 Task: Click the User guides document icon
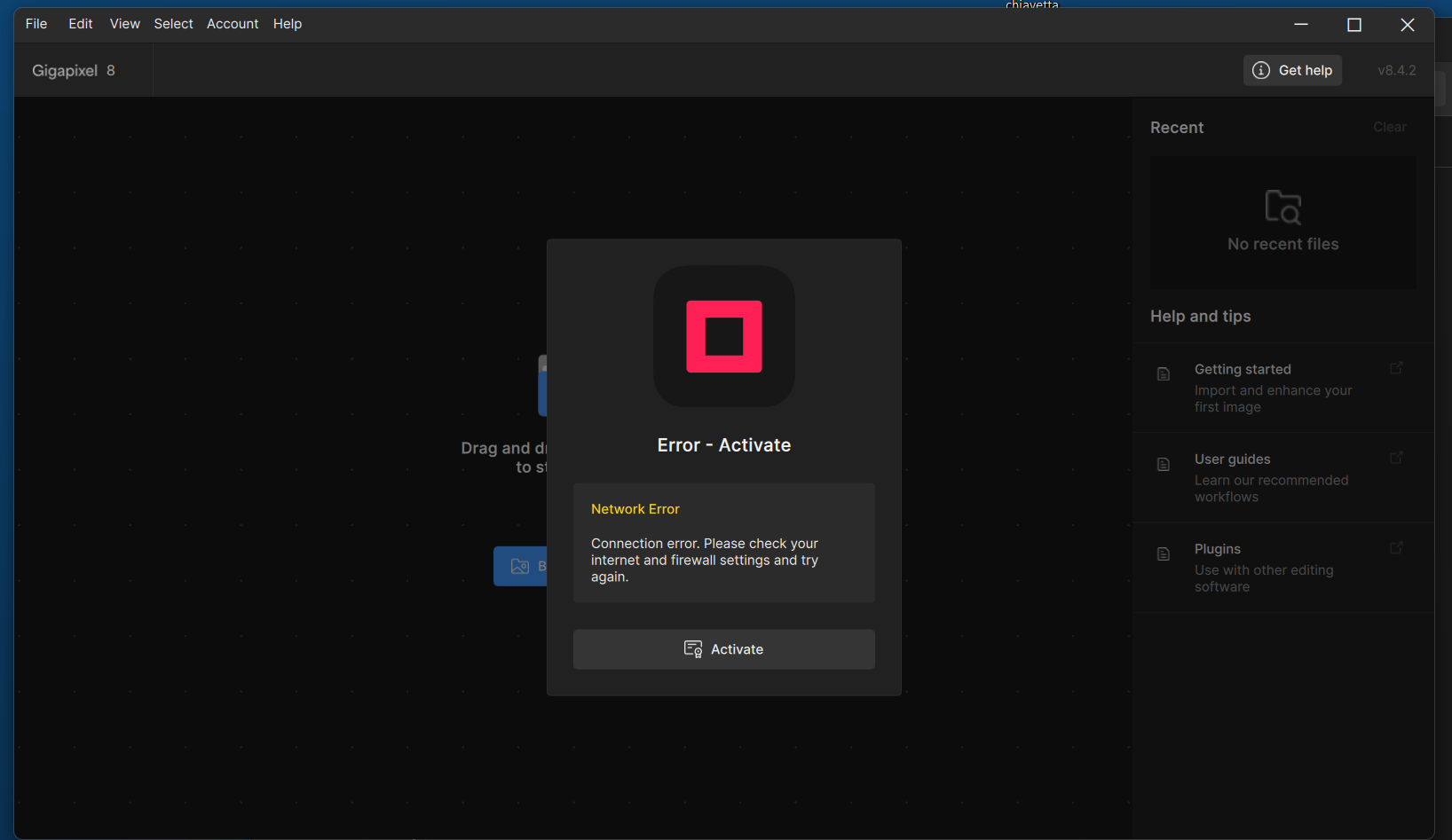[x=1164, y=464]
